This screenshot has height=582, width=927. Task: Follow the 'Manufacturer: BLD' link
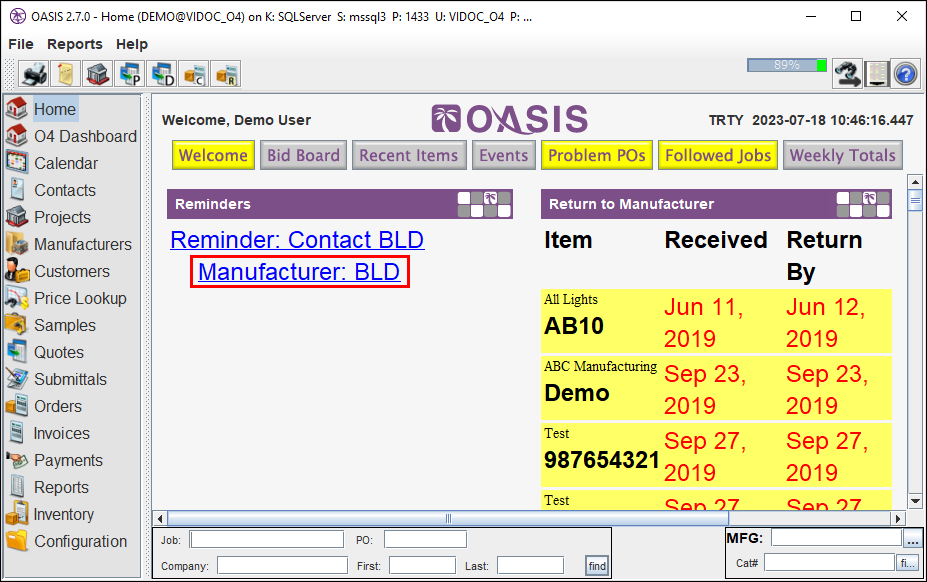(x=299, y=271)
